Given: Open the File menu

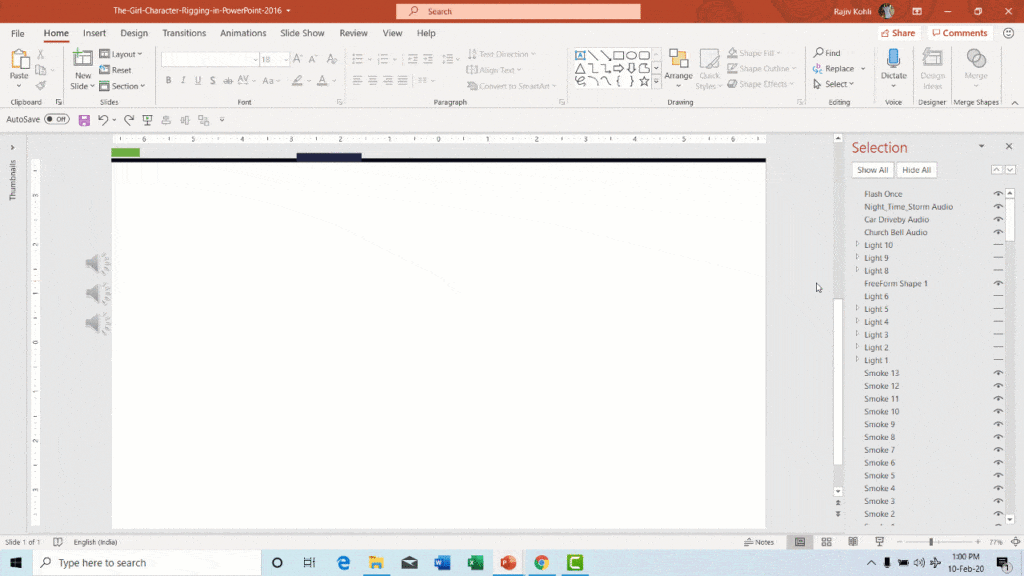Looking at the screenshot, I should 17,33.
